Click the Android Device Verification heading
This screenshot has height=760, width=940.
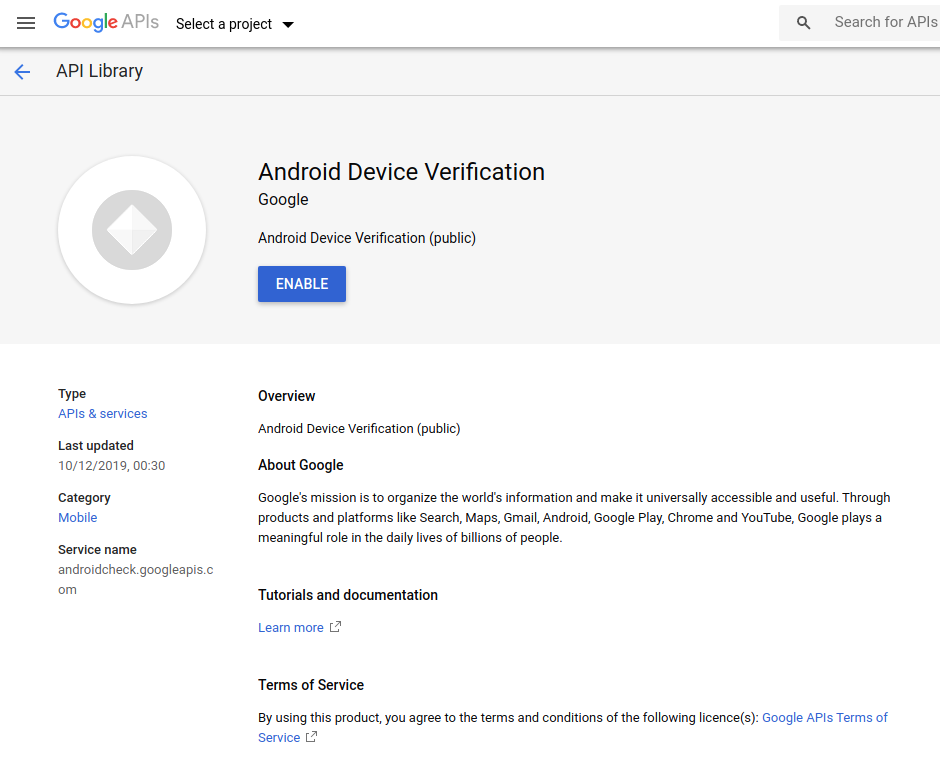[x=401, y=172]
